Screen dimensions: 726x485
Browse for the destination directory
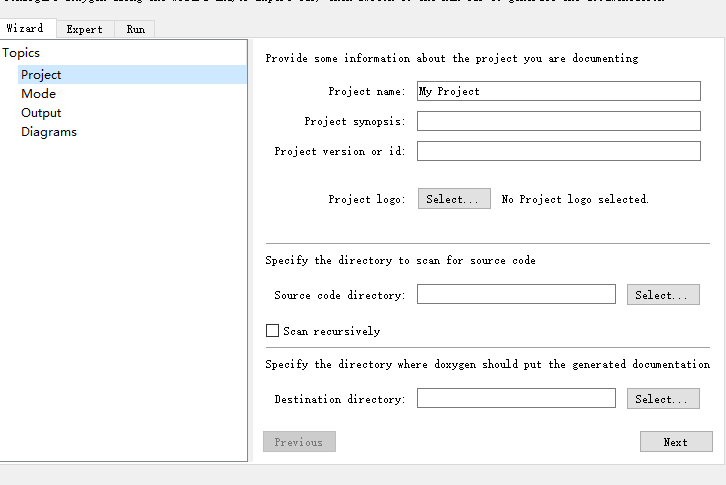(x=663, y=399)
